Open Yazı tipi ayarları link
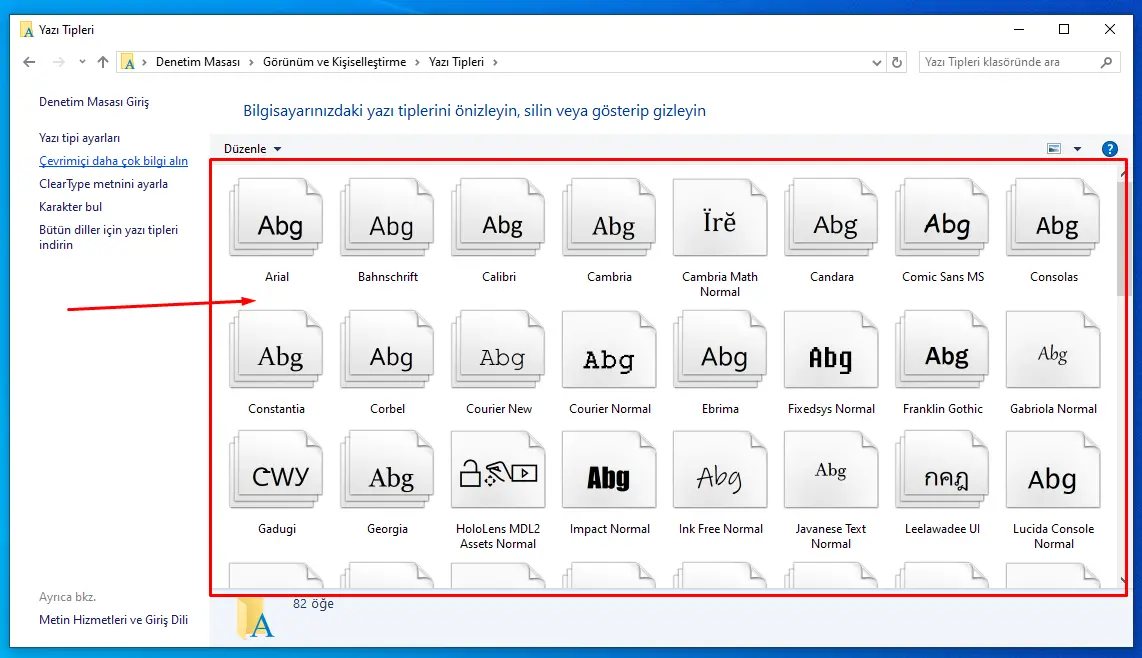The image size is (1142, 658). click(79, 138)
